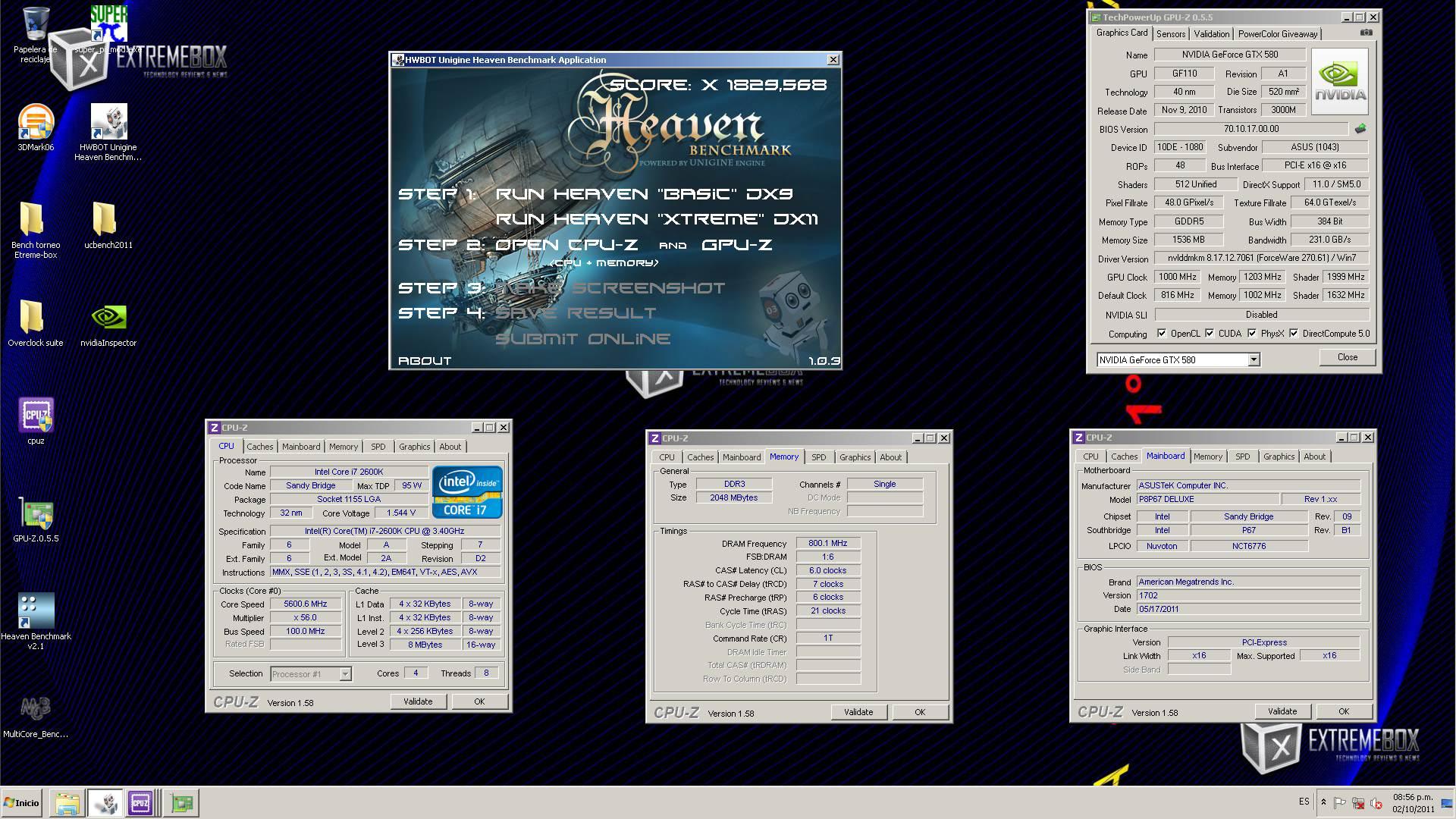Click the Inicio start button
Viewport: 1456px width, 819px height.
21,802
